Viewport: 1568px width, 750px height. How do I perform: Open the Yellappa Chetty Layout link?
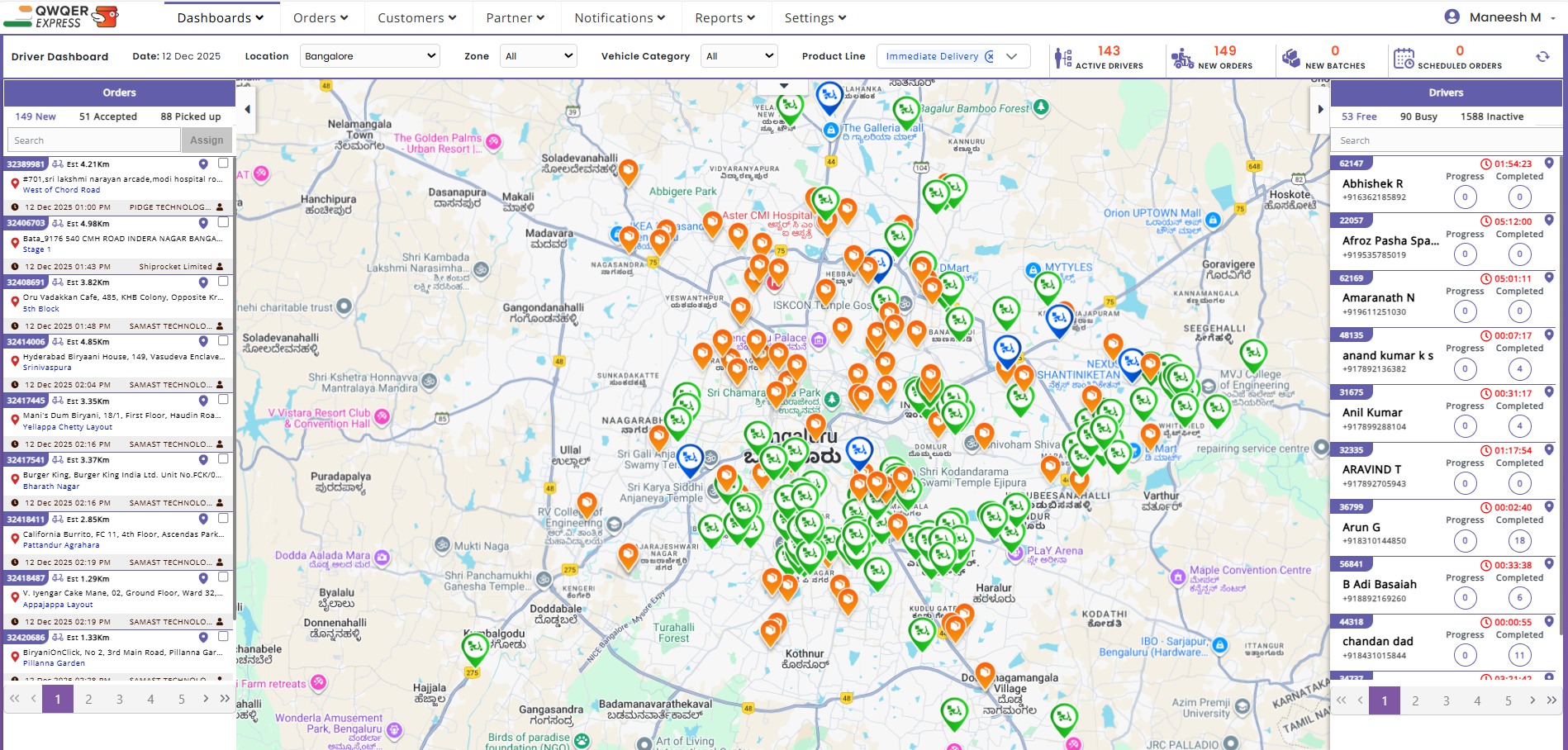coord(68,427)
